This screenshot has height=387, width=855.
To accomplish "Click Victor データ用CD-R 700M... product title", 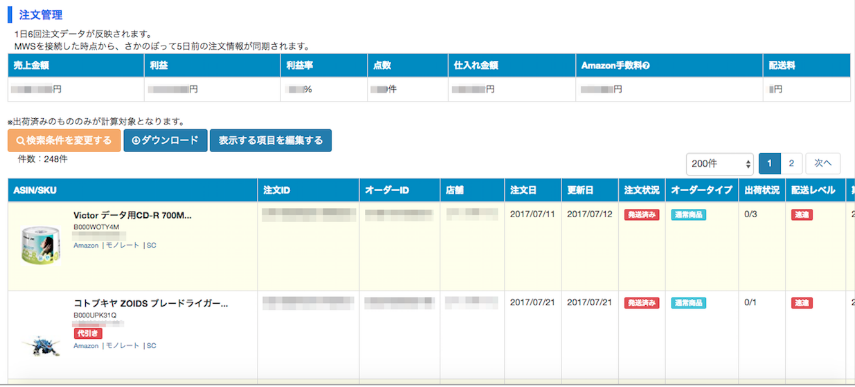I will 133,215.
